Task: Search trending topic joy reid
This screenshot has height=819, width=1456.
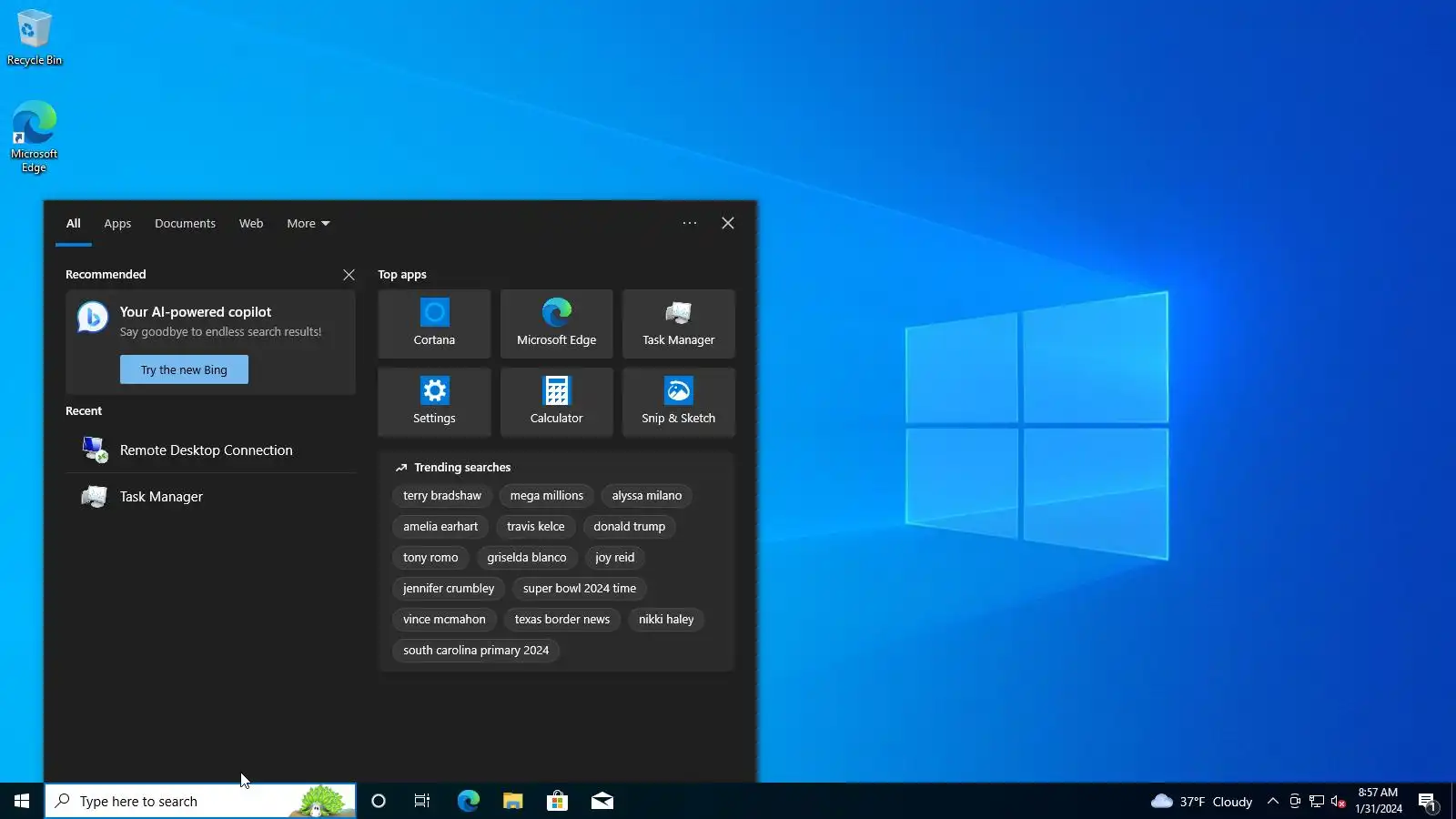Action: tap(615, 558)
